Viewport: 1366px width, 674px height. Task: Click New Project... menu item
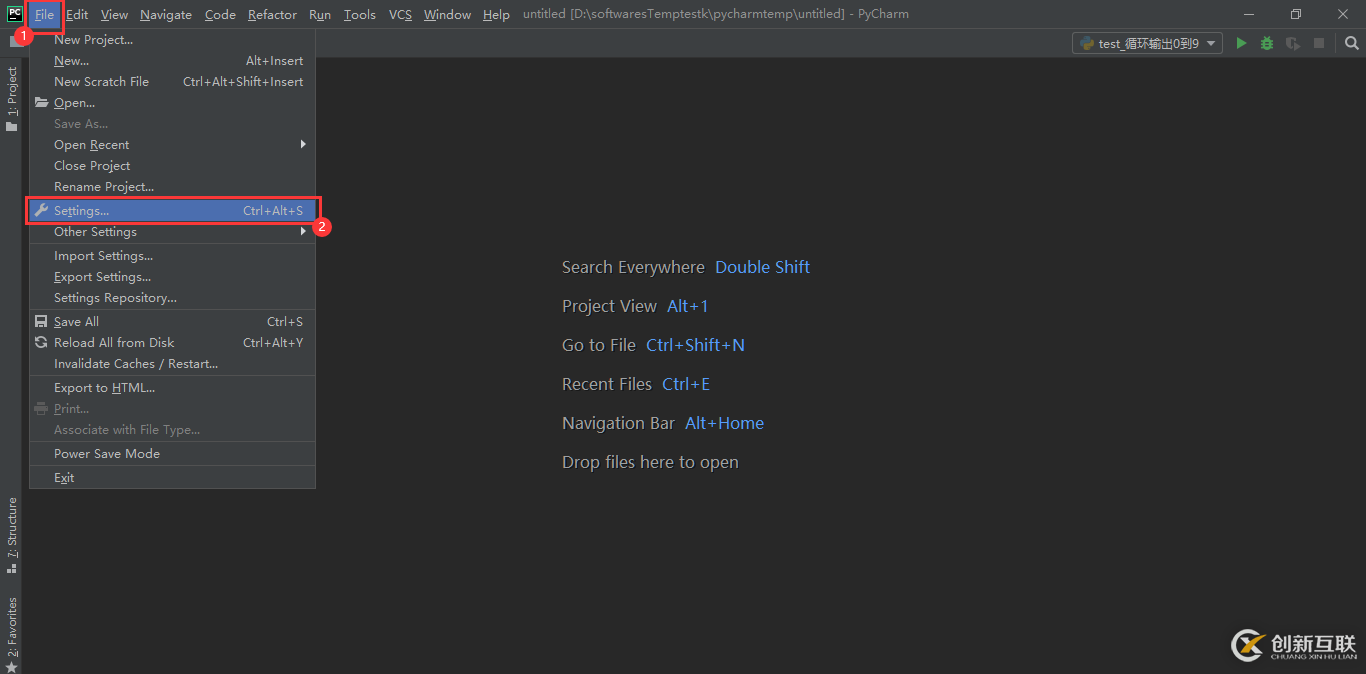(x=93, y=40)
